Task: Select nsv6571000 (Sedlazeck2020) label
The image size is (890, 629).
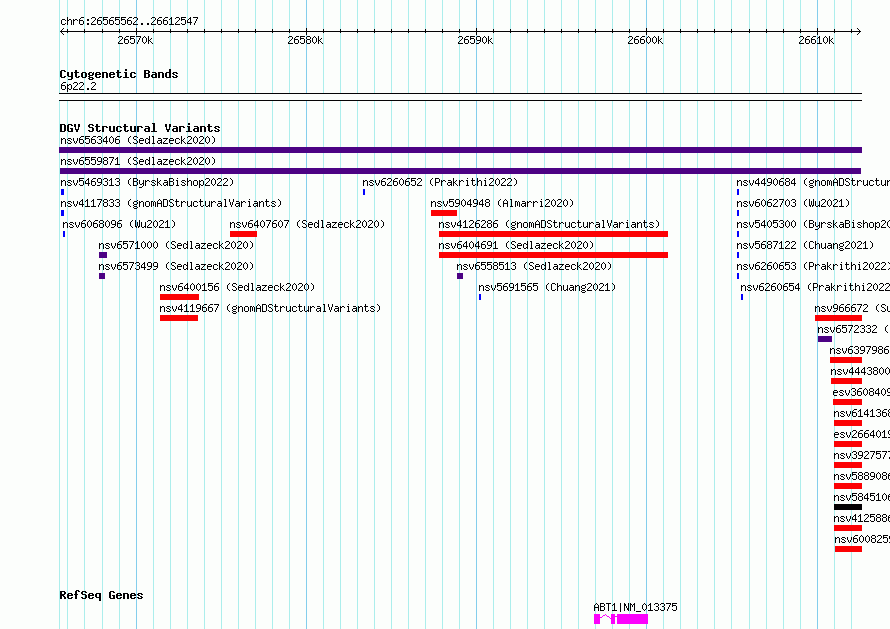Action: [176, 245]
